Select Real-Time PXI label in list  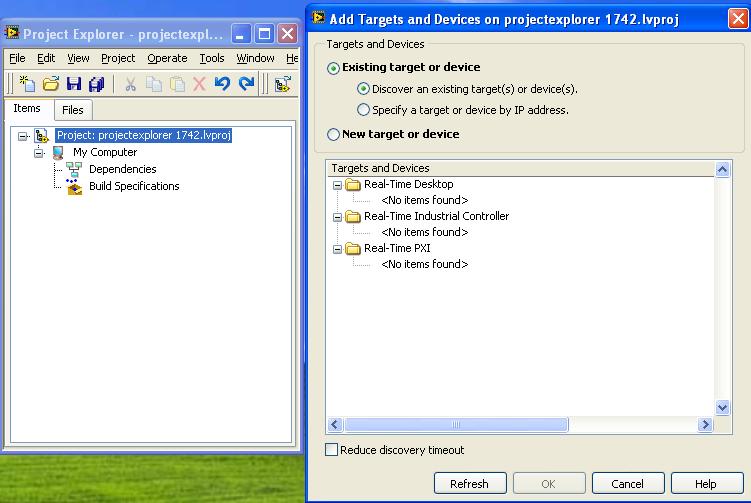pyautogui.click(x=397, y=248)
